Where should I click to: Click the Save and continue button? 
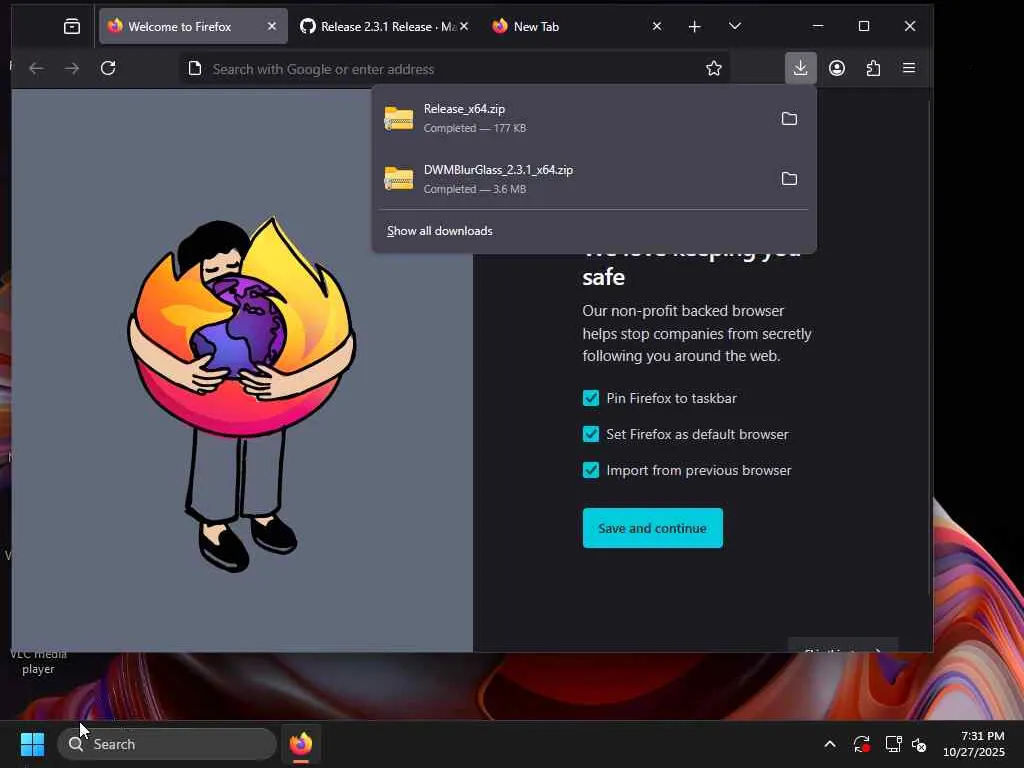click(652, 528)
